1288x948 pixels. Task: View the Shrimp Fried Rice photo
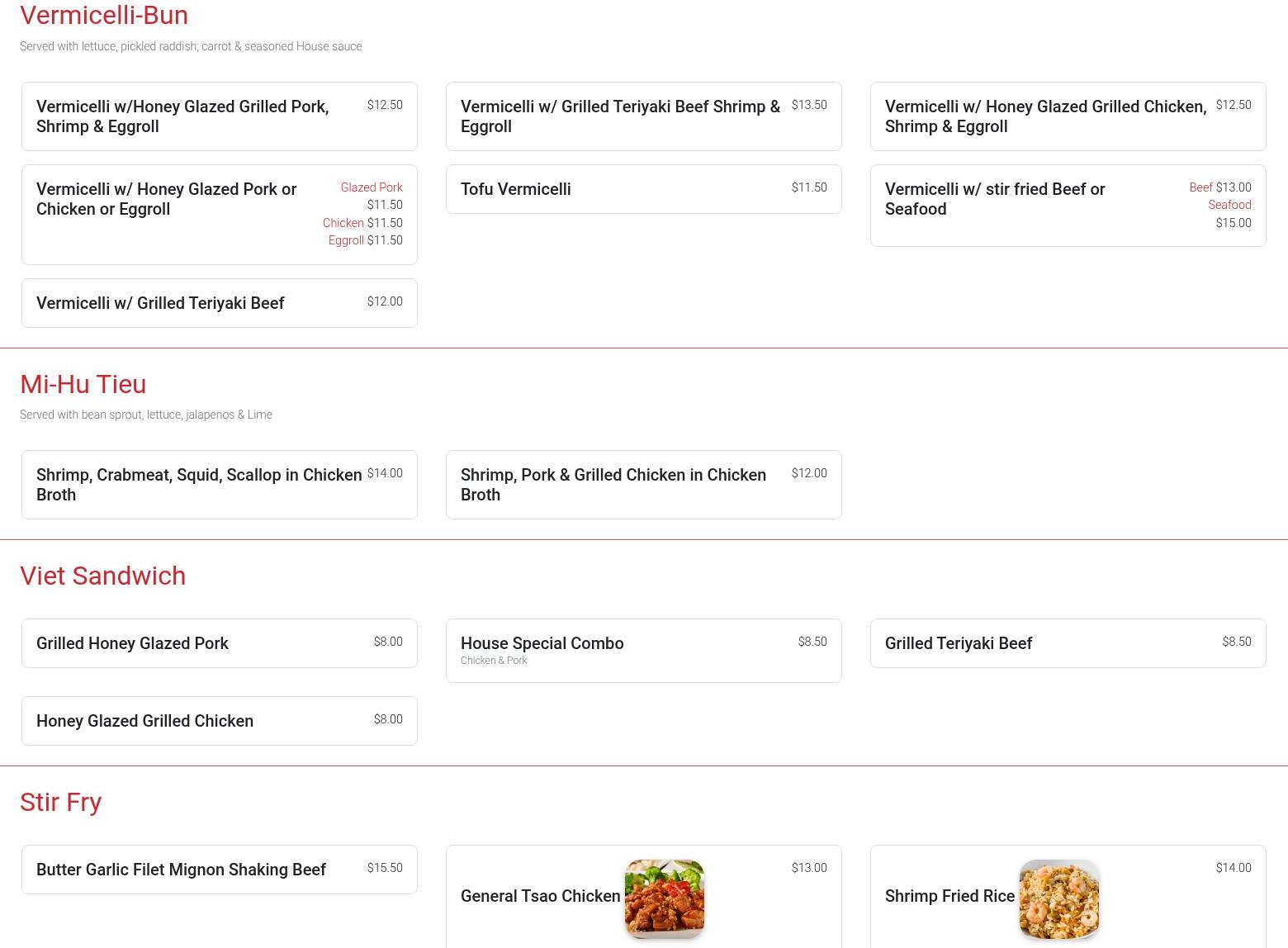click(x=1059, y=899)
